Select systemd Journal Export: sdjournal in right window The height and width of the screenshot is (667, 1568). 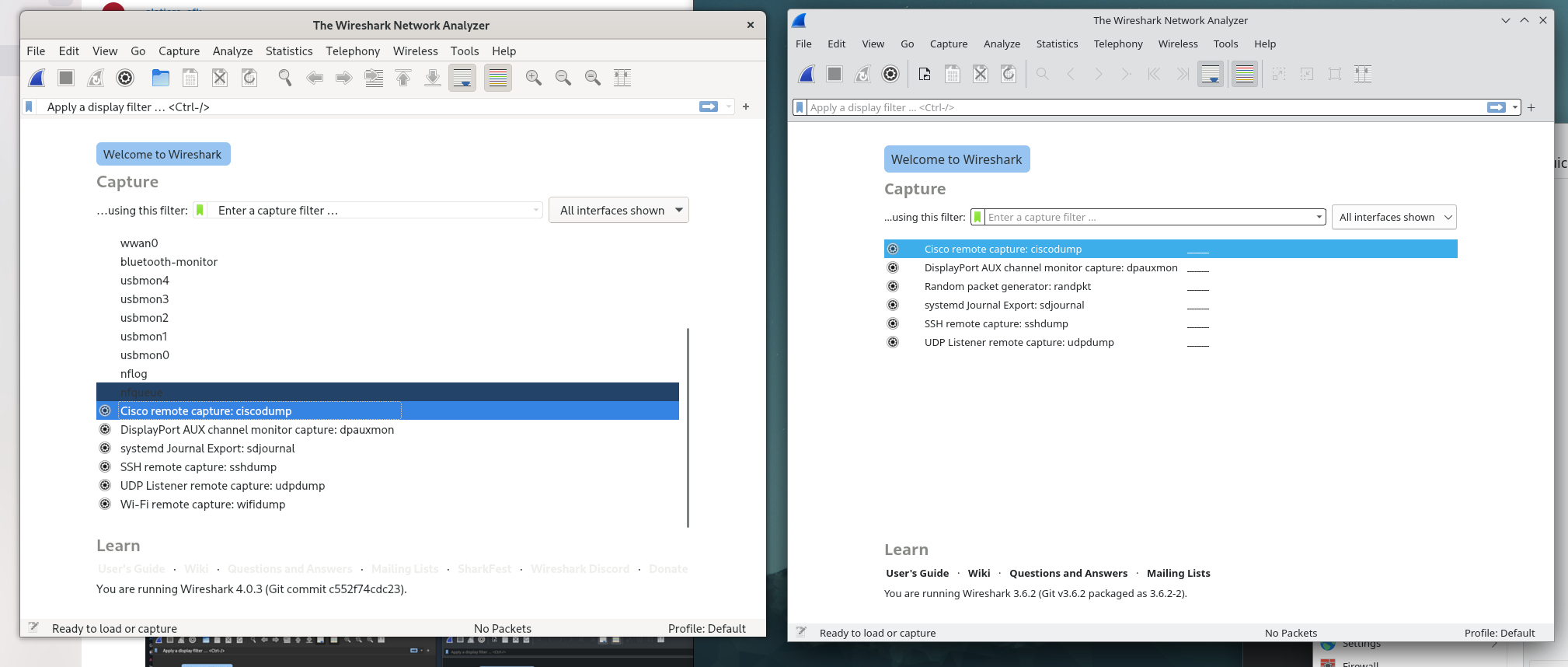click(x=1171, y=305)
